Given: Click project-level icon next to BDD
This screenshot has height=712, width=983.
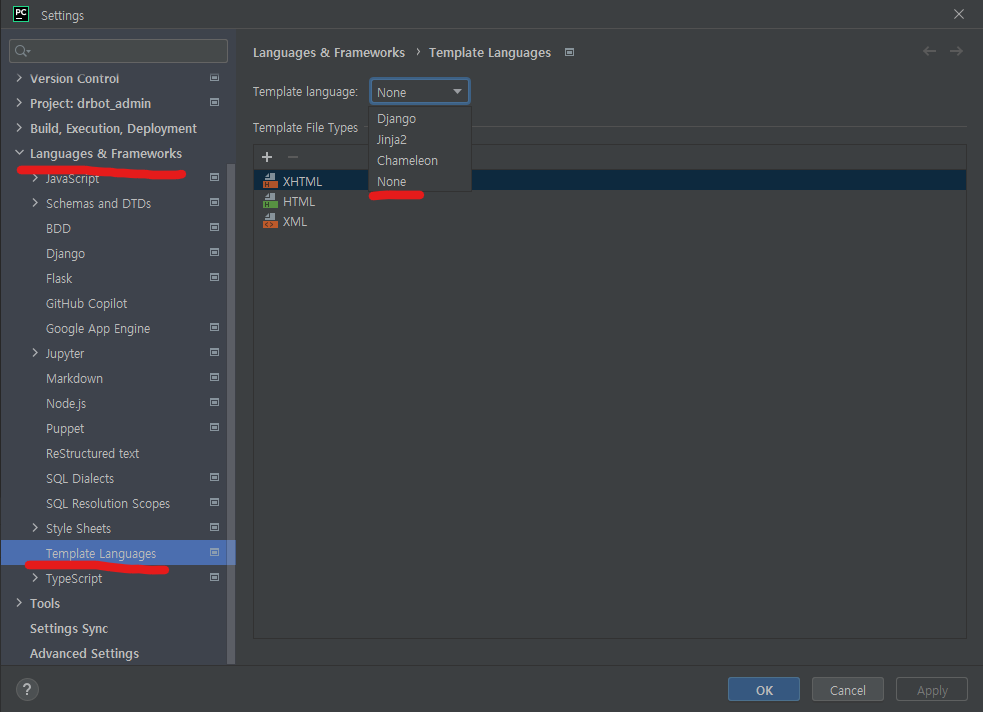Looking at the screenshot, I should [214, 228].
